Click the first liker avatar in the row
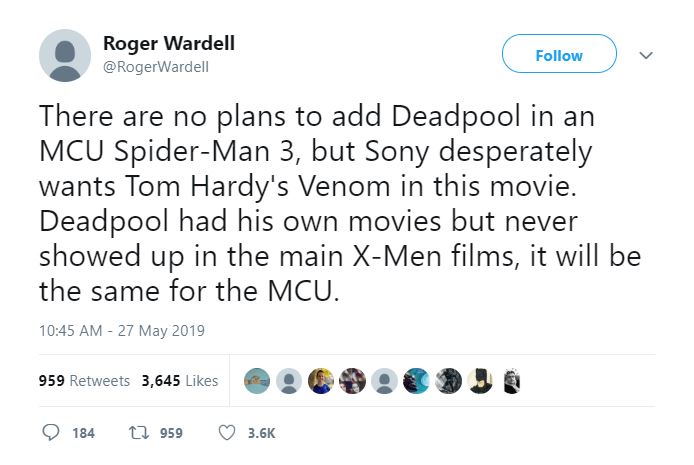 (257, 380)
